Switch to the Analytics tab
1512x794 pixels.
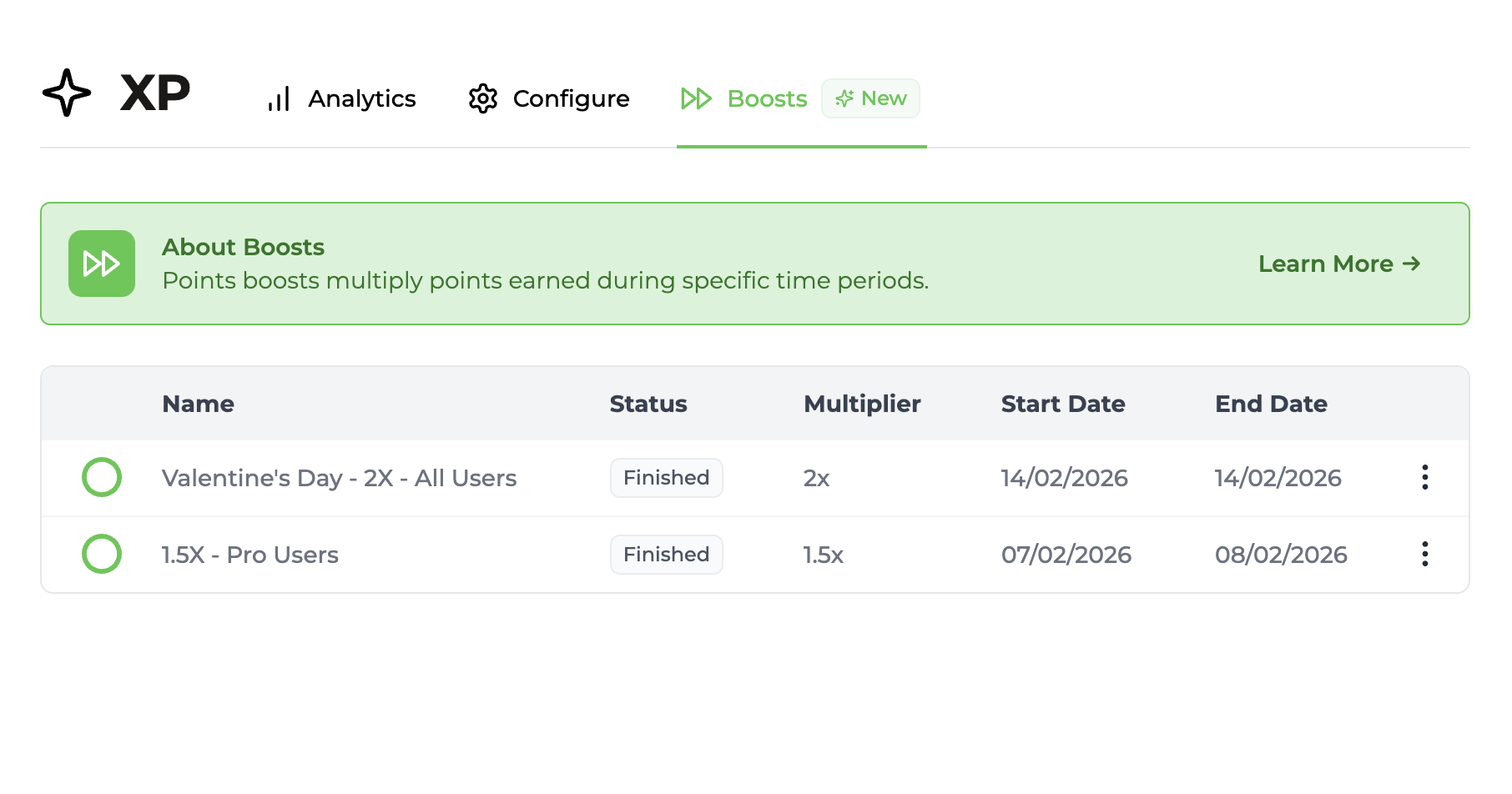click(361, 98)
